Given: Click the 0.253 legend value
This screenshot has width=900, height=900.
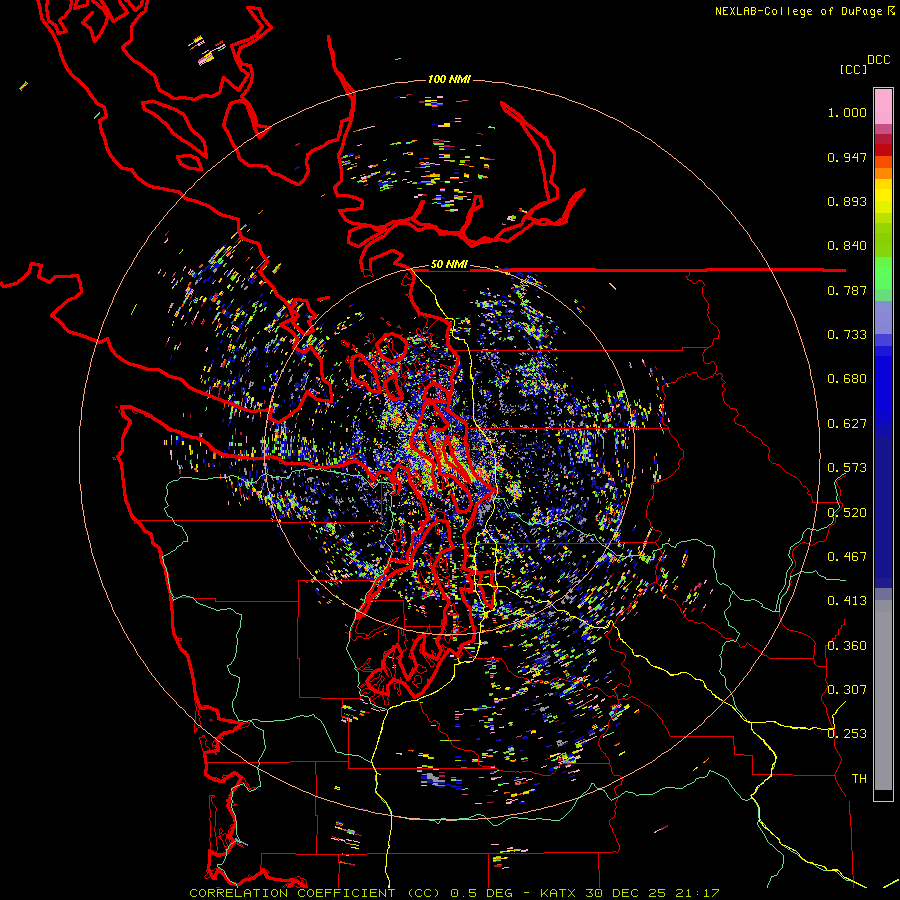Looking at the screenshot, I should (x=847, y=734).
